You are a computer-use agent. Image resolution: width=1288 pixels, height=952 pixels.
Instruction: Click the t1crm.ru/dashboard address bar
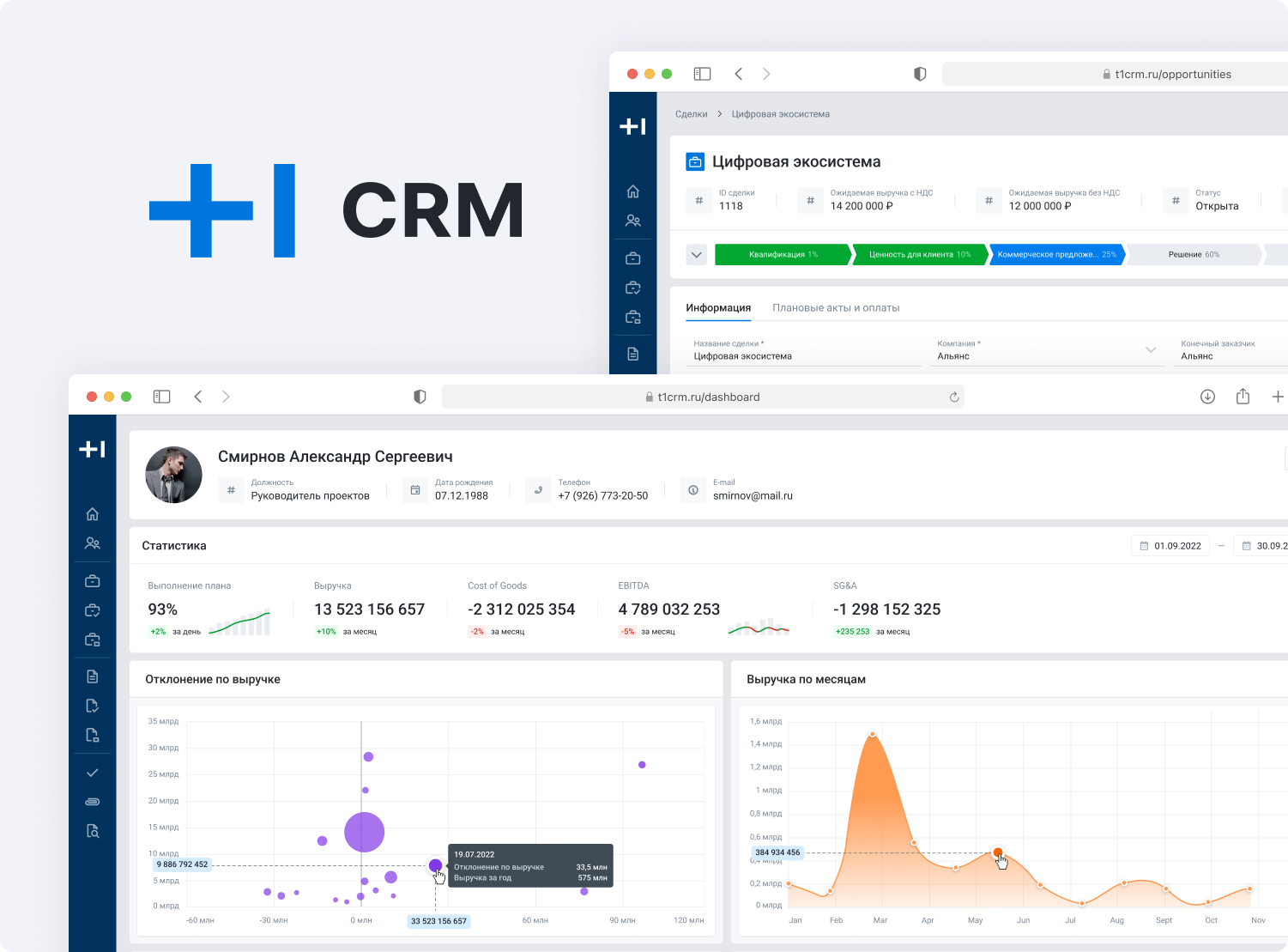pos(703,397)
